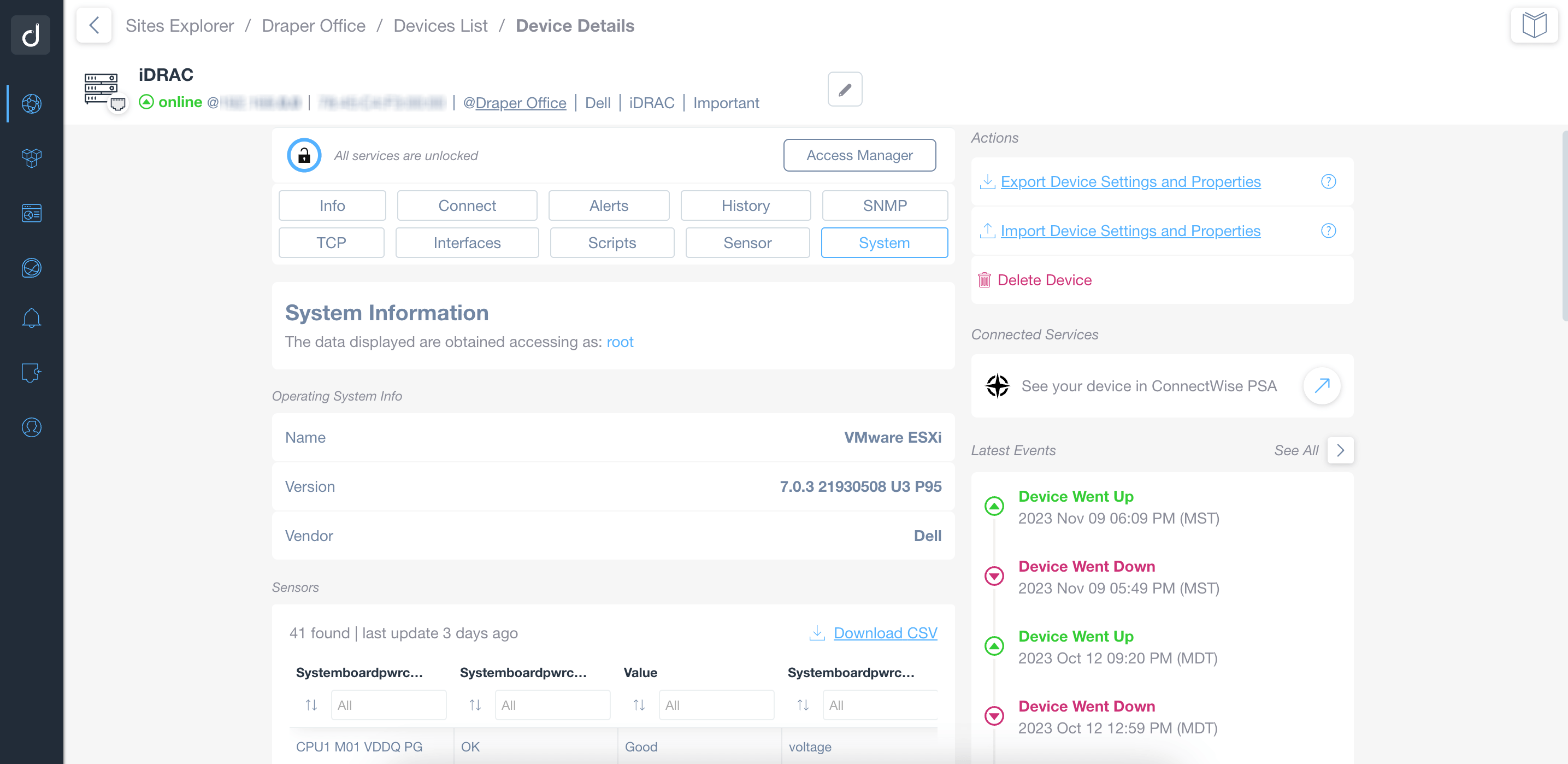Click the 'VMware ESXi' name value

click(892, 437)
